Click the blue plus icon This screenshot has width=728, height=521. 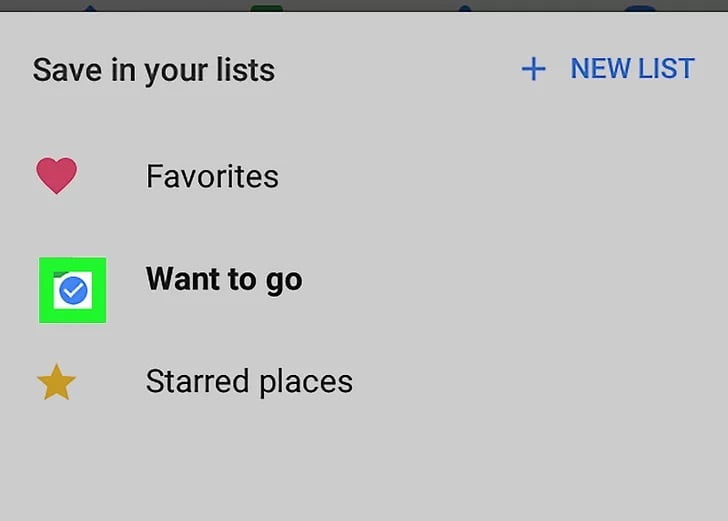click(533, 69)
